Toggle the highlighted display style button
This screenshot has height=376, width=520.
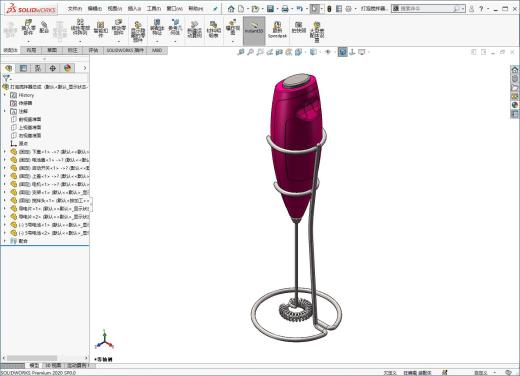(x=342, y=52)
